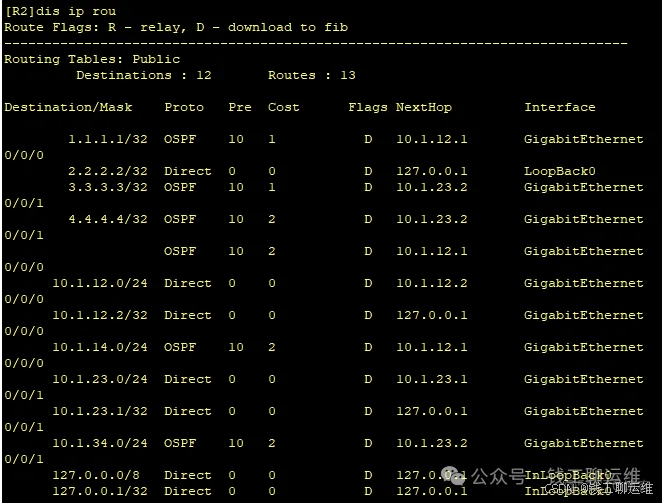Click next hop 10.1.23.1 of 10.1.23.0/24
The height and width of the screenshot is (504, 662).
pos(431,379)
